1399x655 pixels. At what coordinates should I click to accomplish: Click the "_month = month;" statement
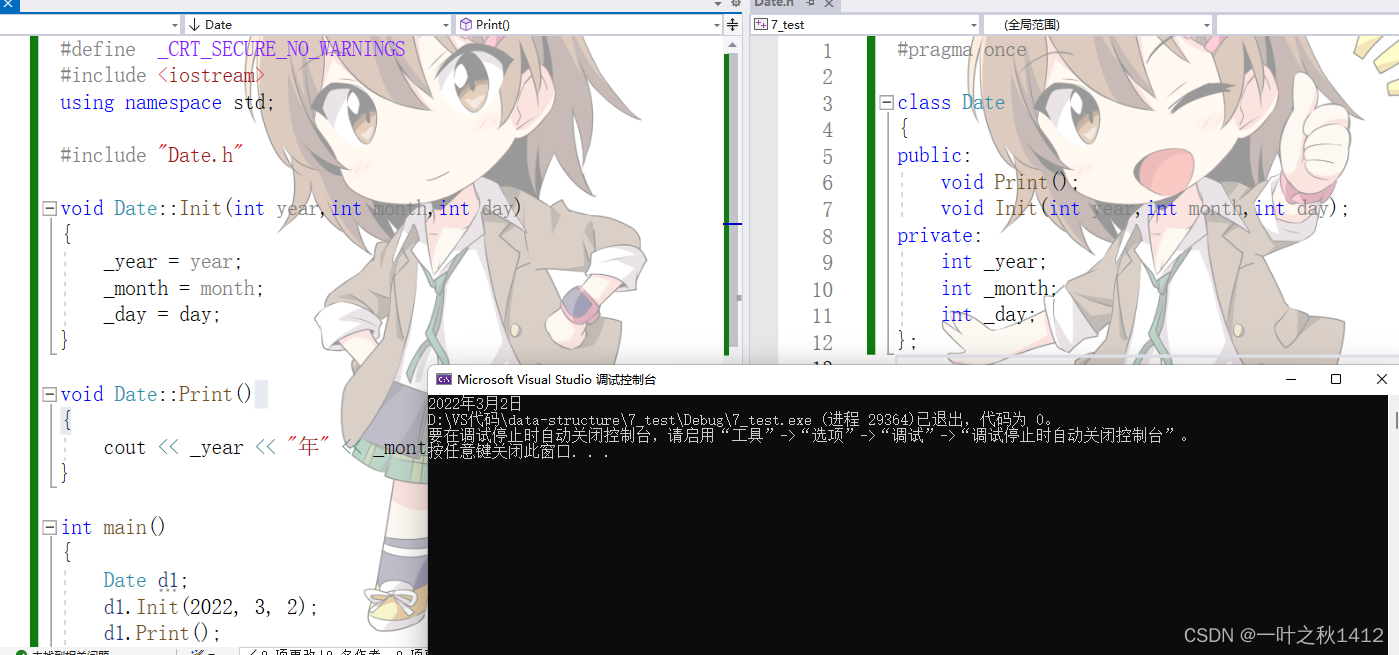[184, 288]
